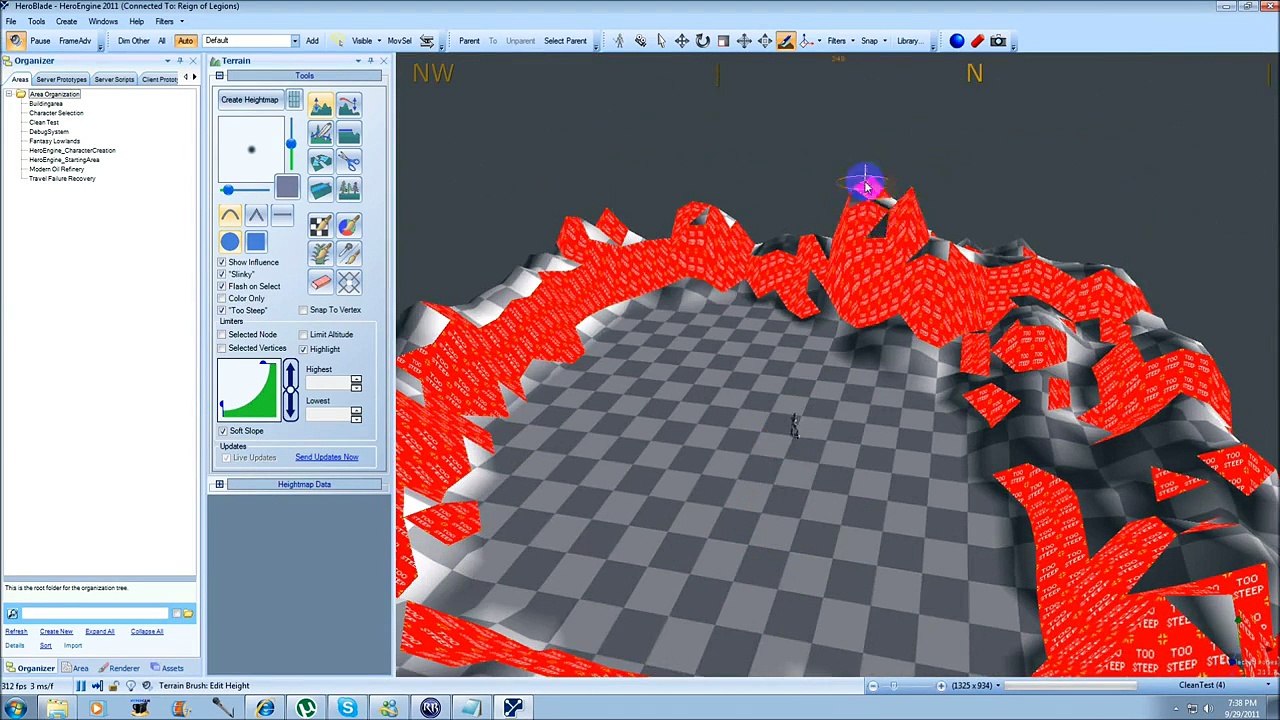Choose the round falloff brush shape
The width and height of the screenshot is (1280, 720).
[x=230, y=215]
